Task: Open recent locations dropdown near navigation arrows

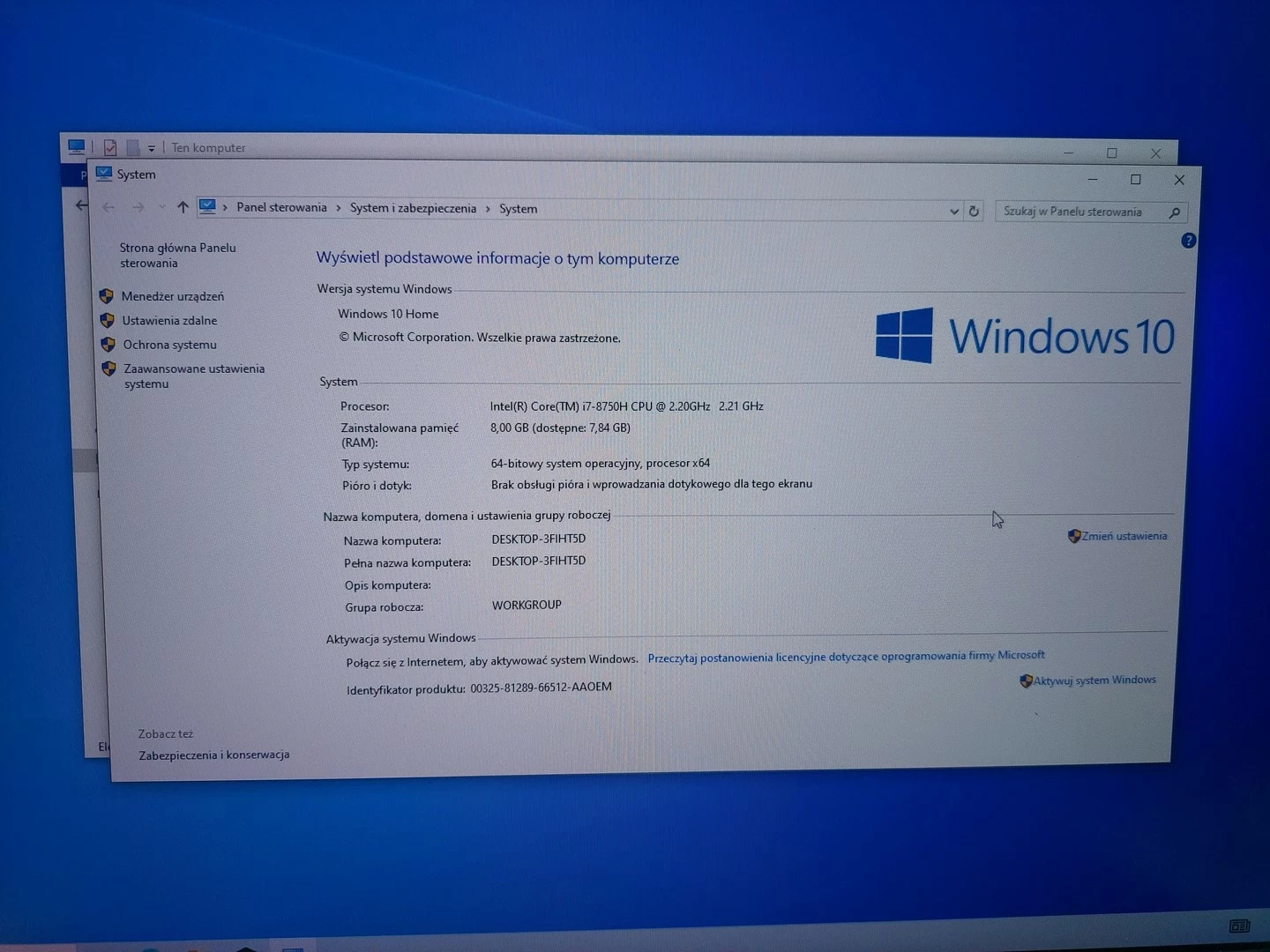Action: [x=161, y=207]
